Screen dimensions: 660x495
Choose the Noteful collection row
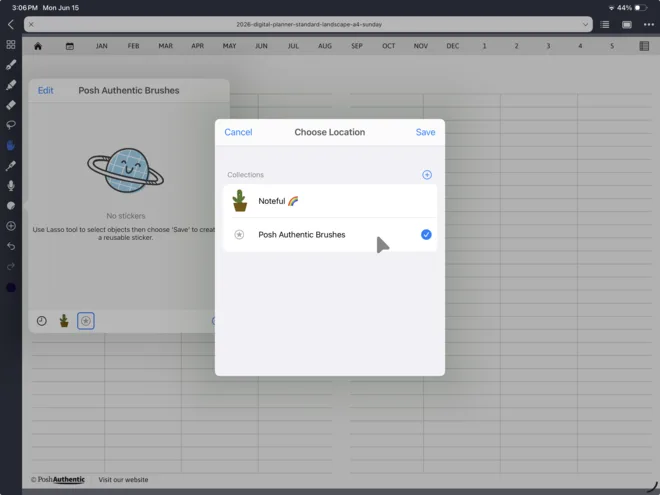(330, 201)
